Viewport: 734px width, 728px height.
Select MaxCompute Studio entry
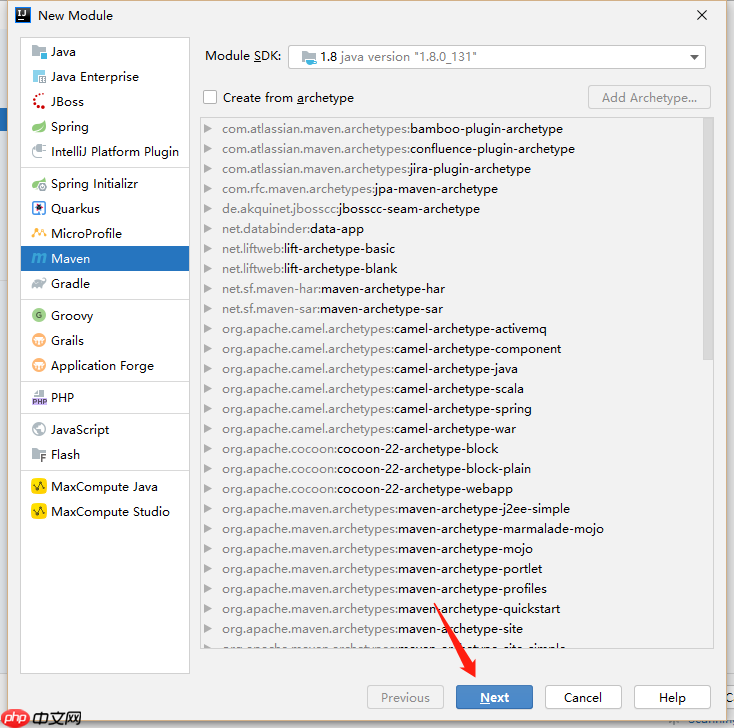(x=105, y=511)
